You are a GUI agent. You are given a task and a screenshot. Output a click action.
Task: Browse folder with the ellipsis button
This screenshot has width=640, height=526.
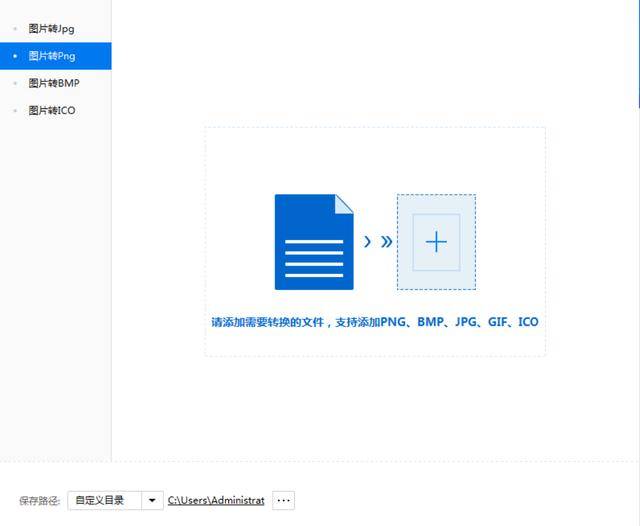283,500
